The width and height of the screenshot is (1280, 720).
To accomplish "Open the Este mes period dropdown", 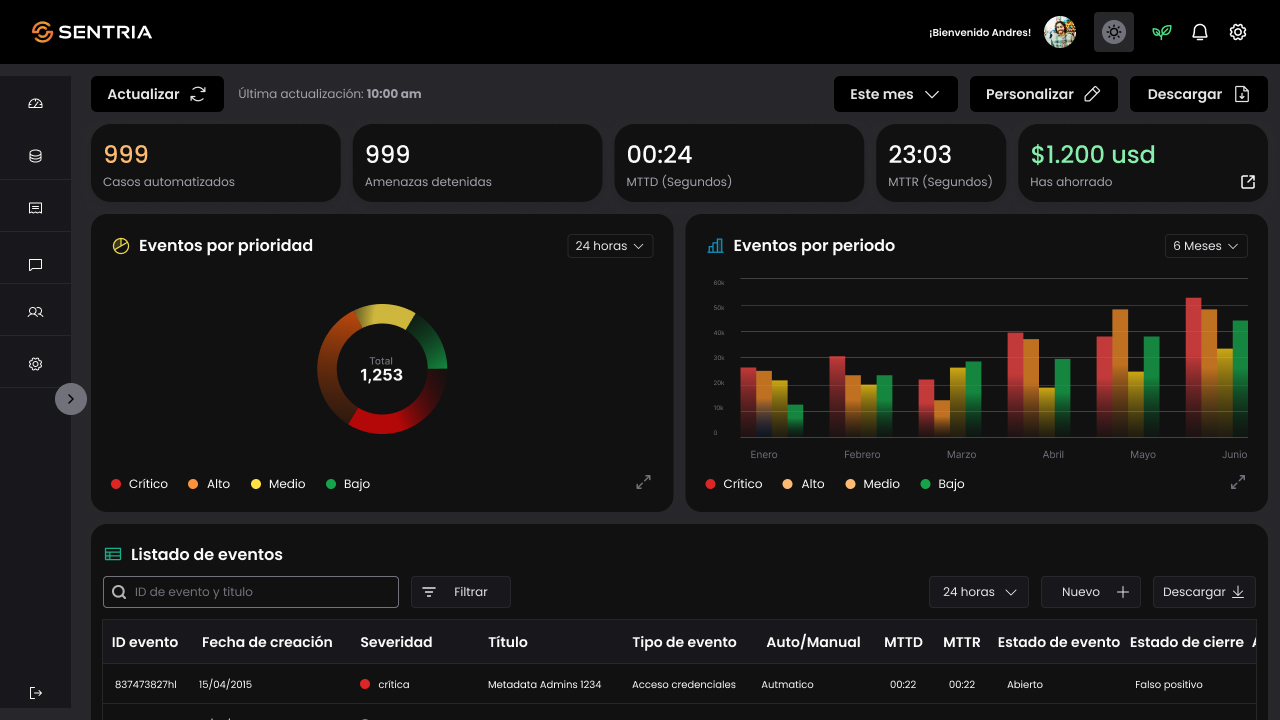I will [x=896, y=94].
